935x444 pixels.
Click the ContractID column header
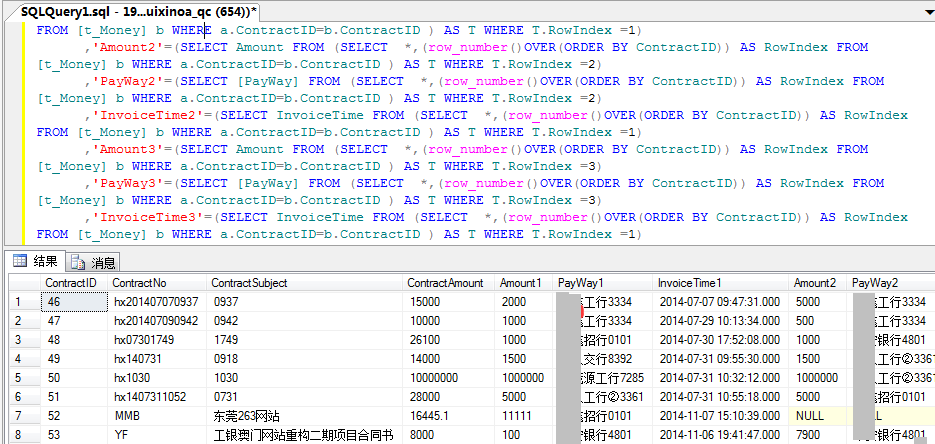[x=74, y=283]
